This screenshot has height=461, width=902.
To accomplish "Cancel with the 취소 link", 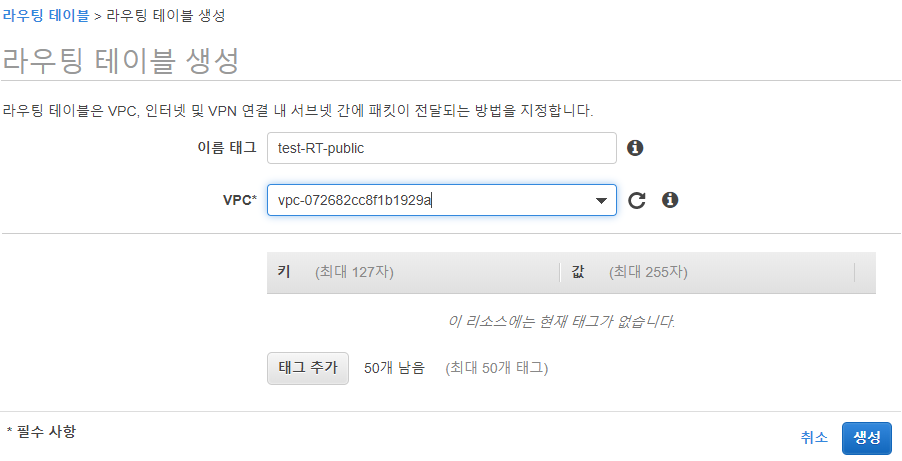I will (x=814, y=437).
